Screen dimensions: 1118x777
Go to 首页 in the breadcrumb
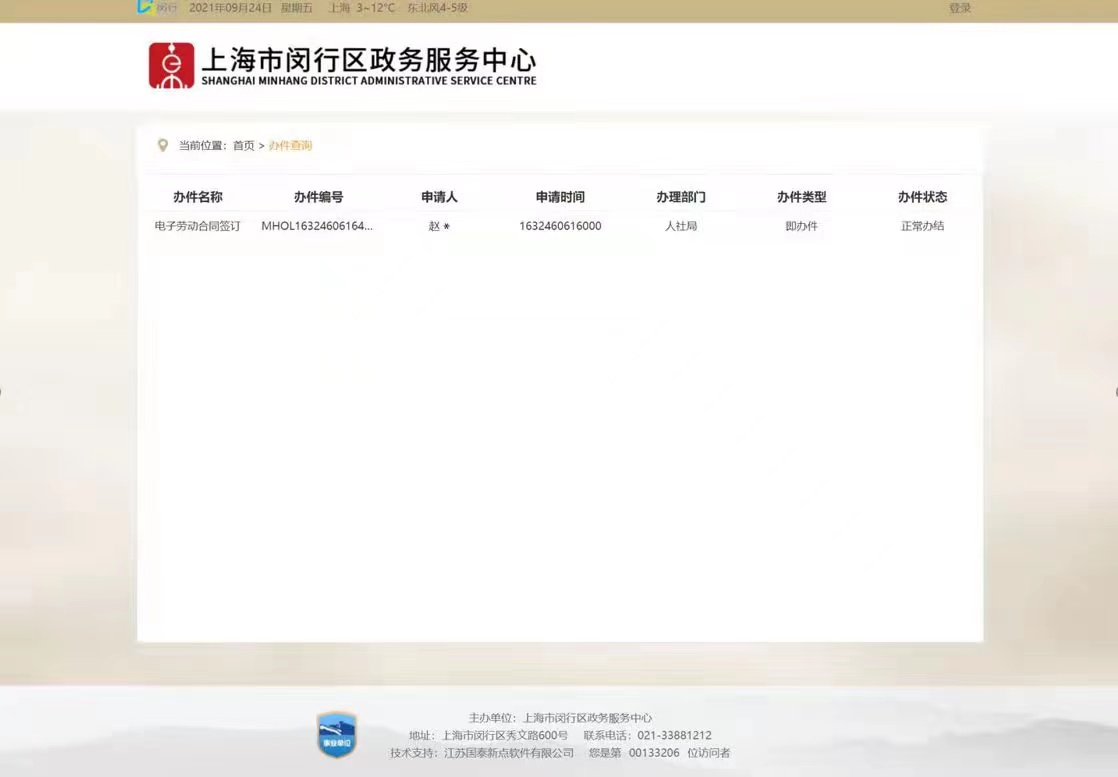[x=244, y=146]
